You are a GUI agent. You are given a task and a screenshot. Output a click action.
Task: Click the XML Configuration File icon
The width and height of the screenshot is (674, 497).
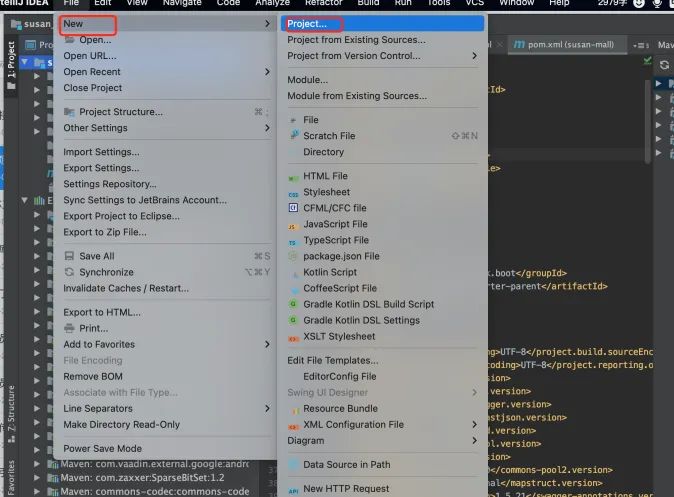pos(293,426)
